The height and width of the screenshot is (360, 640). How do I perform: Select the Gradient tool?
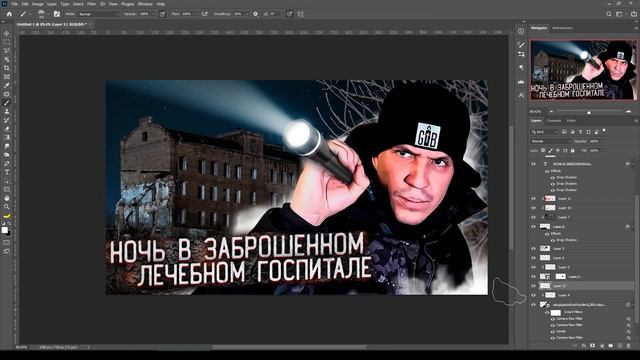(7, 137)
